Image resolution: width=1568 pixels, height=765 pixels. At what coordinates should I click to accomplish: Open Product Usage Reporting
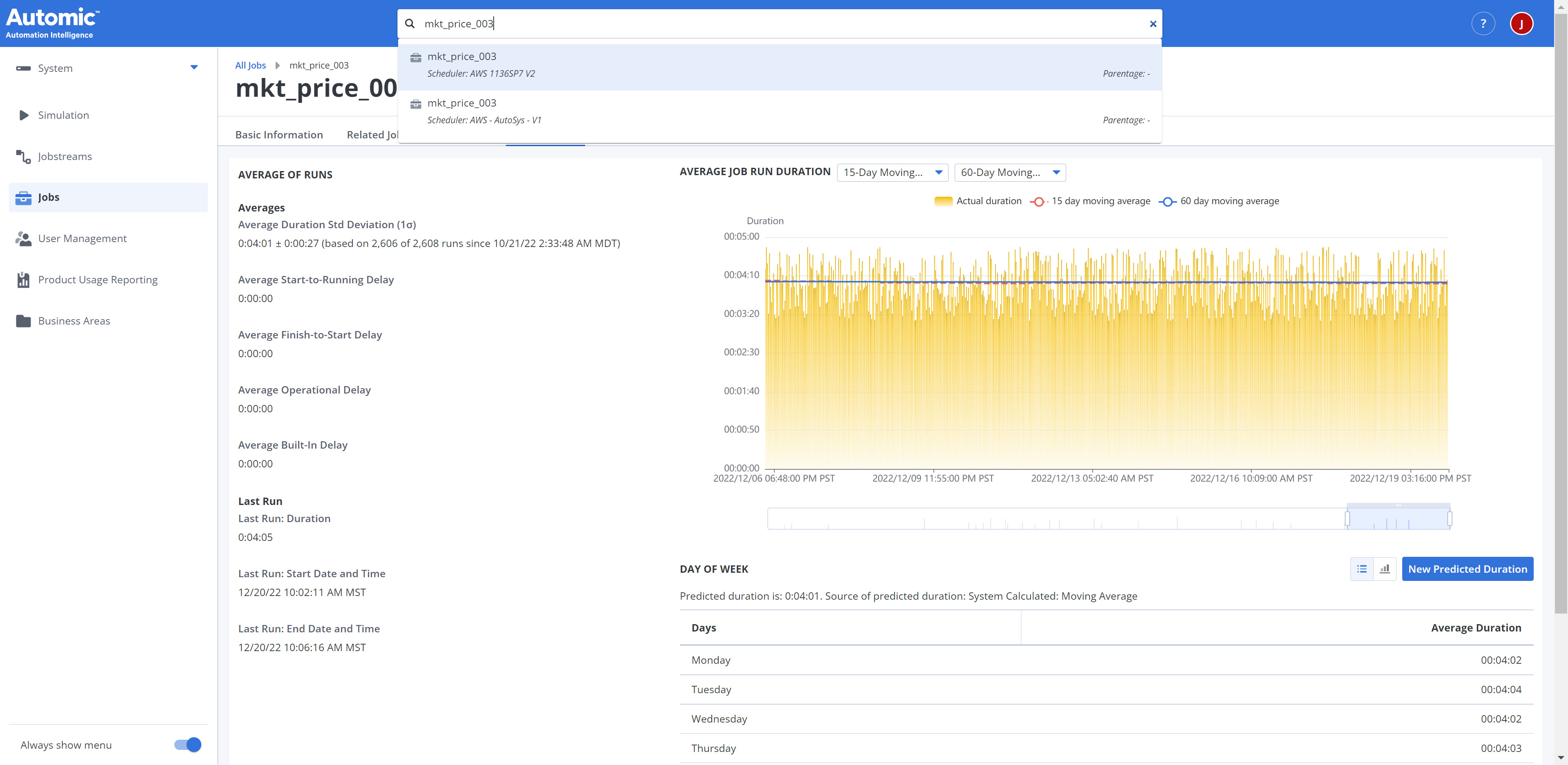pos(98,279)
